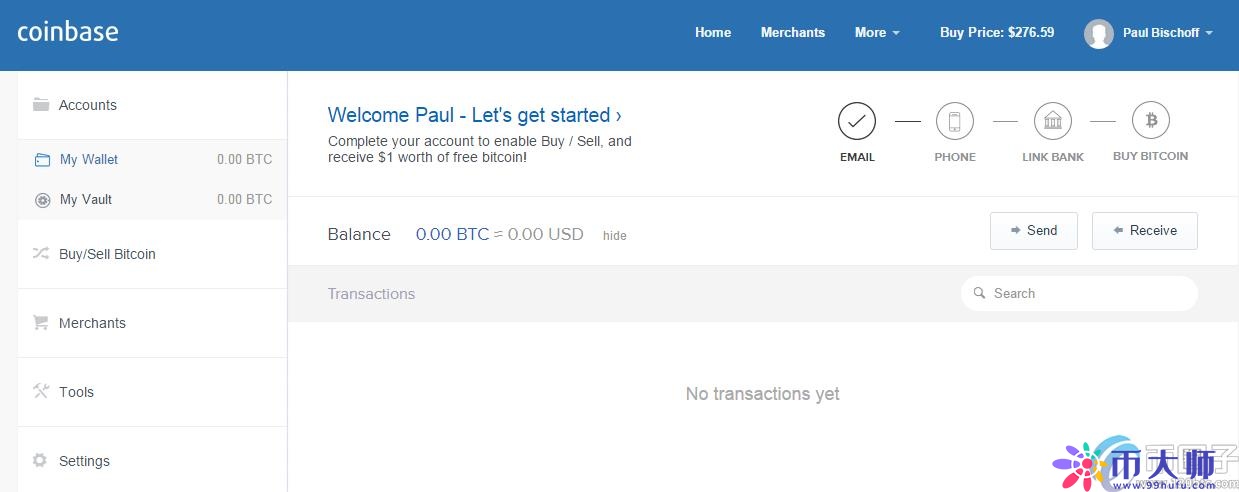The width and height of the screenshot is (1239, 492).
Task: Open Welcome Paul get started link
Action: pyautogui.click(x=474, y=115)
